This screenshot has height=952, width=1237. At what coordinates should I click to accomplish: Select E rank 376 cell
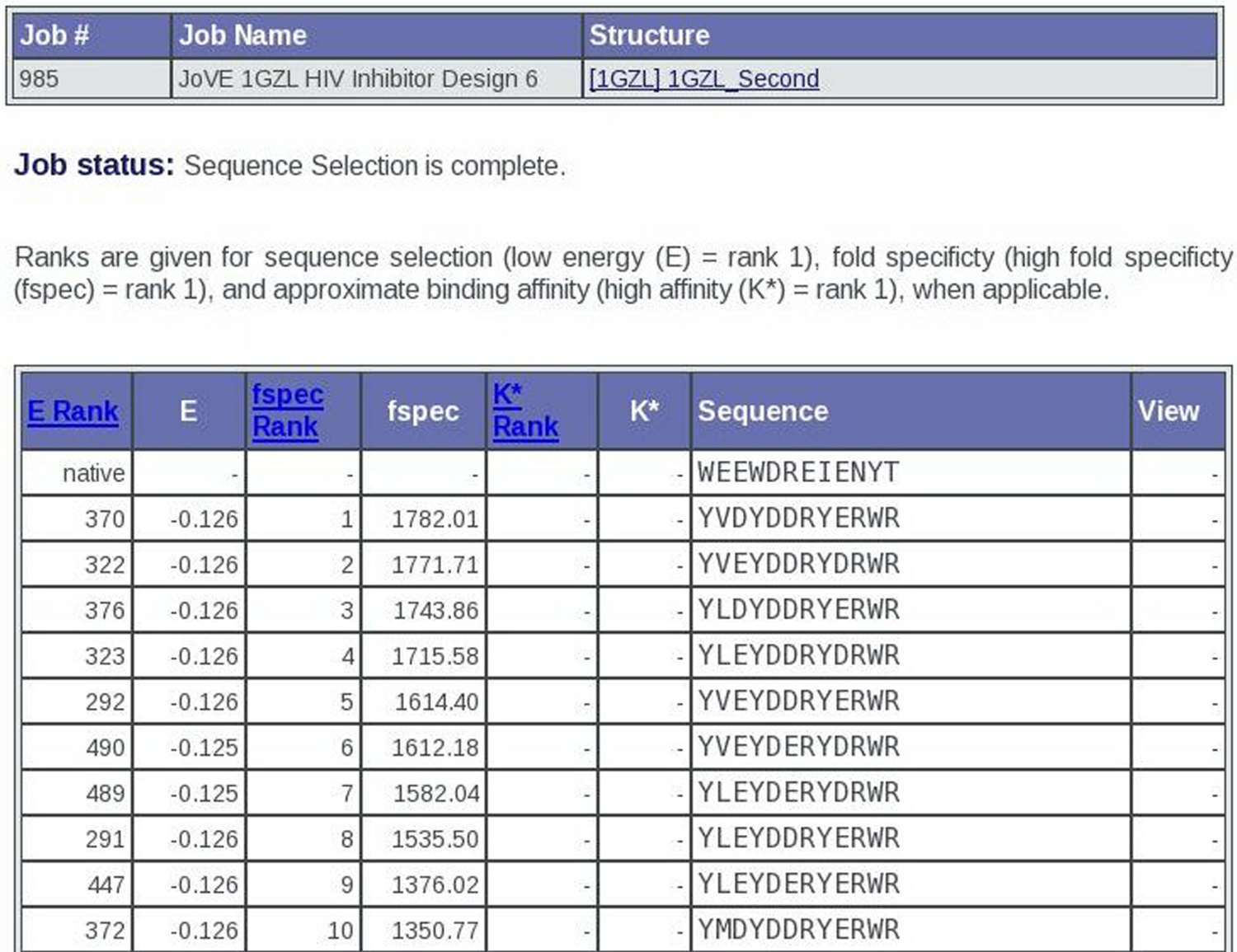tap(77, 610)
